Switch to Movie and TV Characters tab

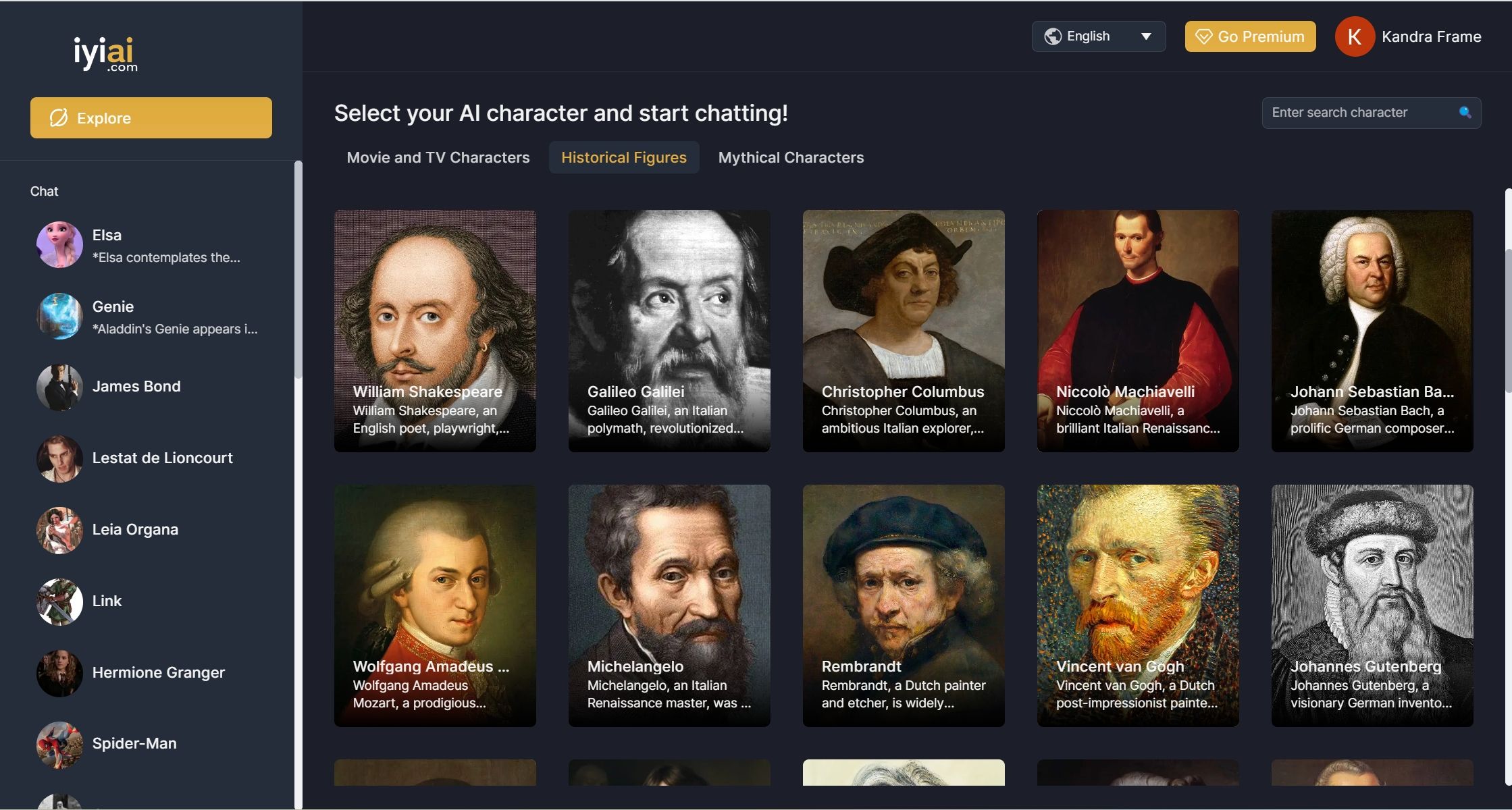point(438,157)
